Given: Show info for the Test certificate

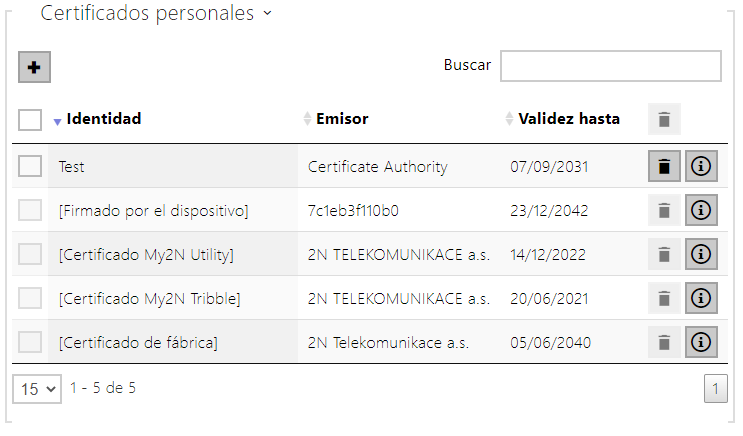Looking at the screenshot, I should click(x=701, y=166).
